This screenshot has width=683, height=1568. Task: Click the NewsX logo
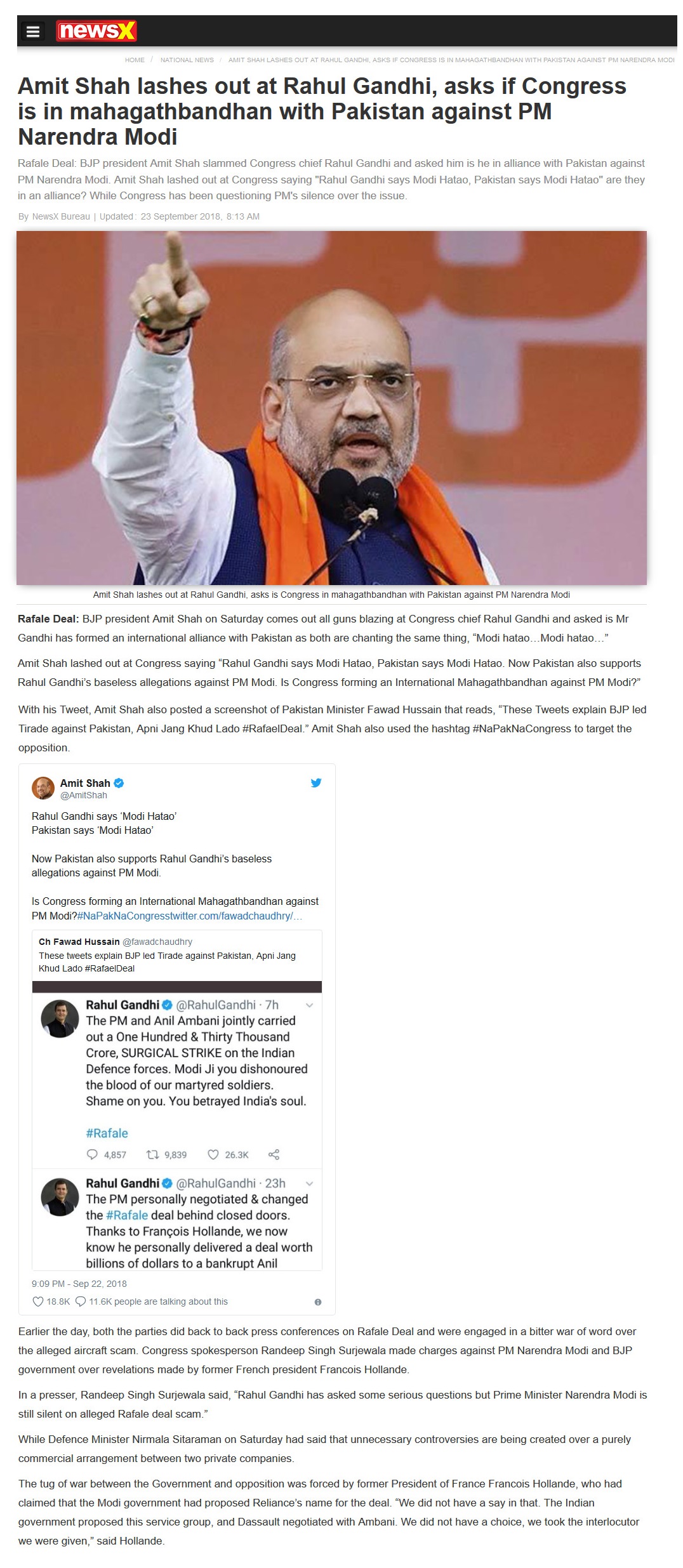96,30
